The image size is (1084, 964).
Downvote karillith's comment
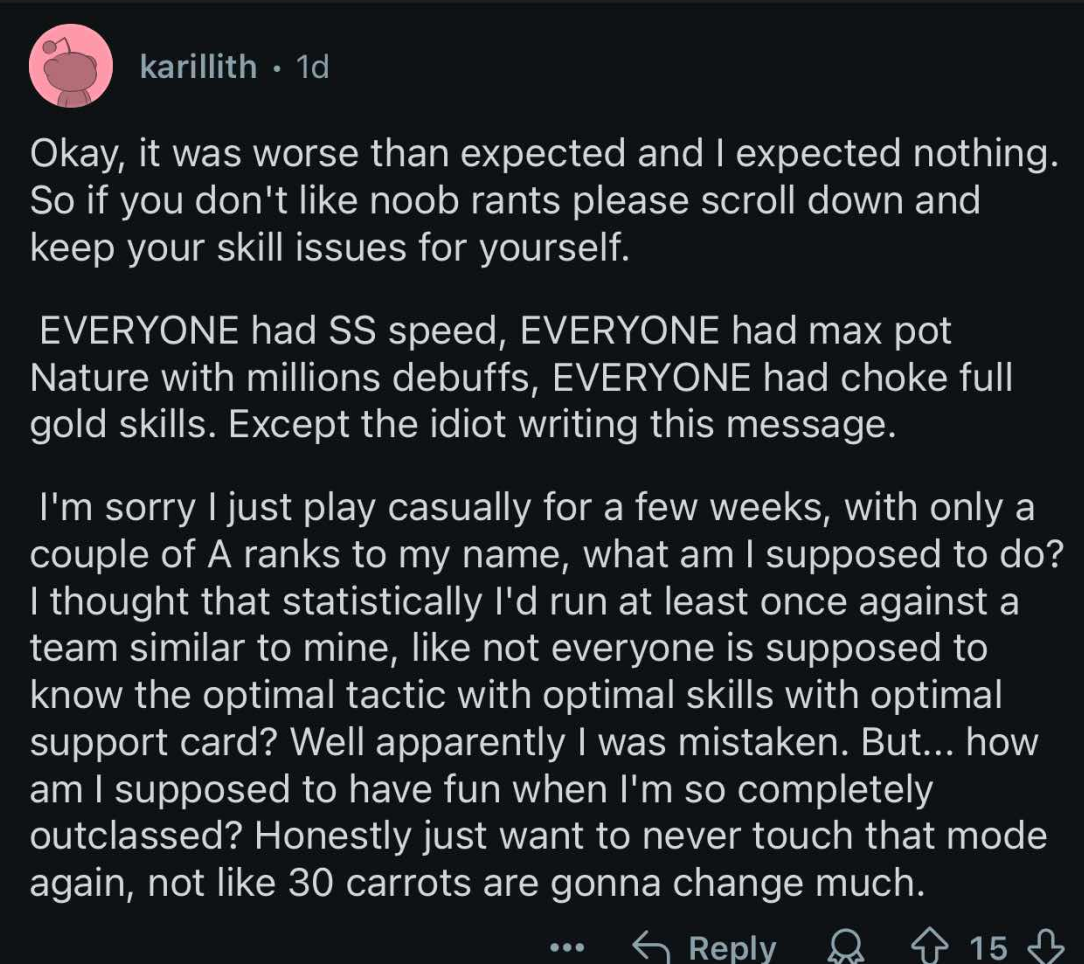[1047, 945]
